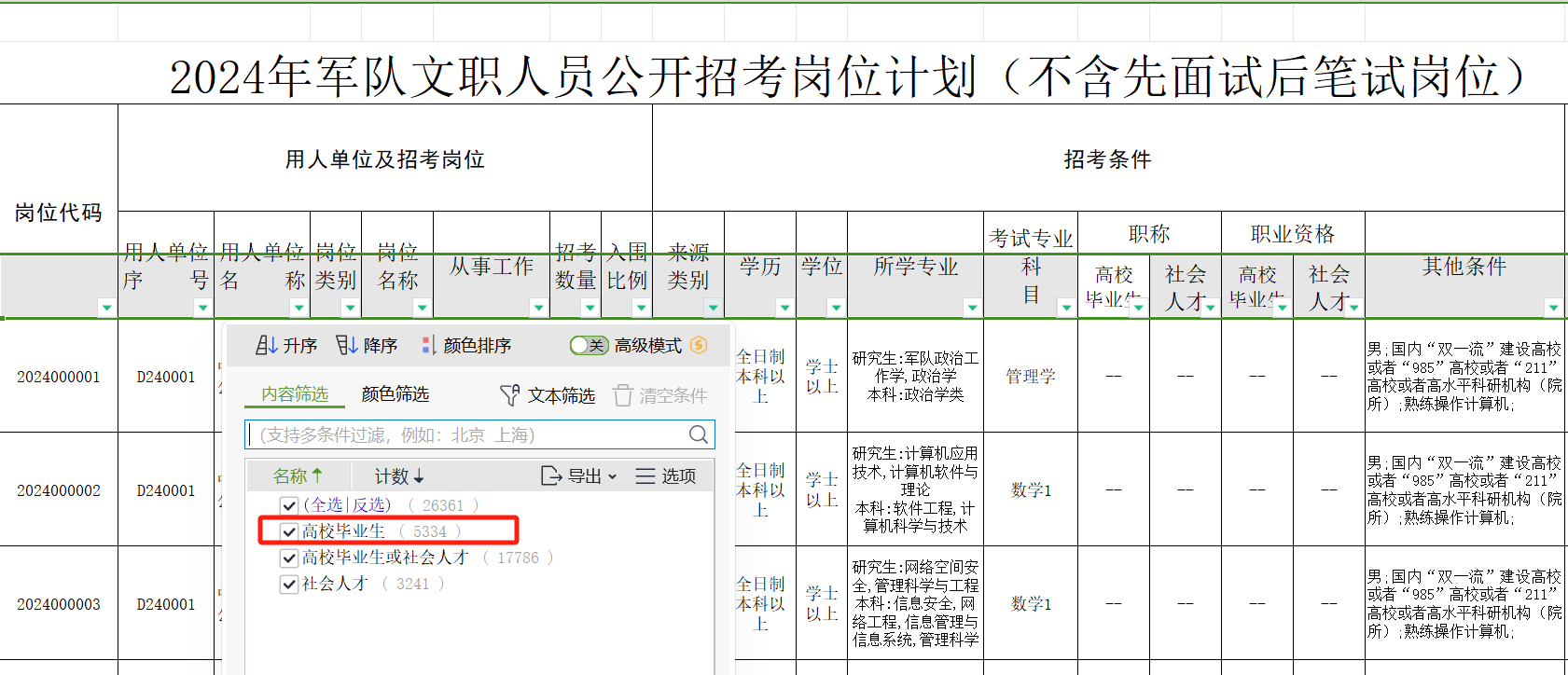The width and height of the screenshot is (1568, 675).
Task: Open the 导出 export dropdown
Action: pos(578,476)
